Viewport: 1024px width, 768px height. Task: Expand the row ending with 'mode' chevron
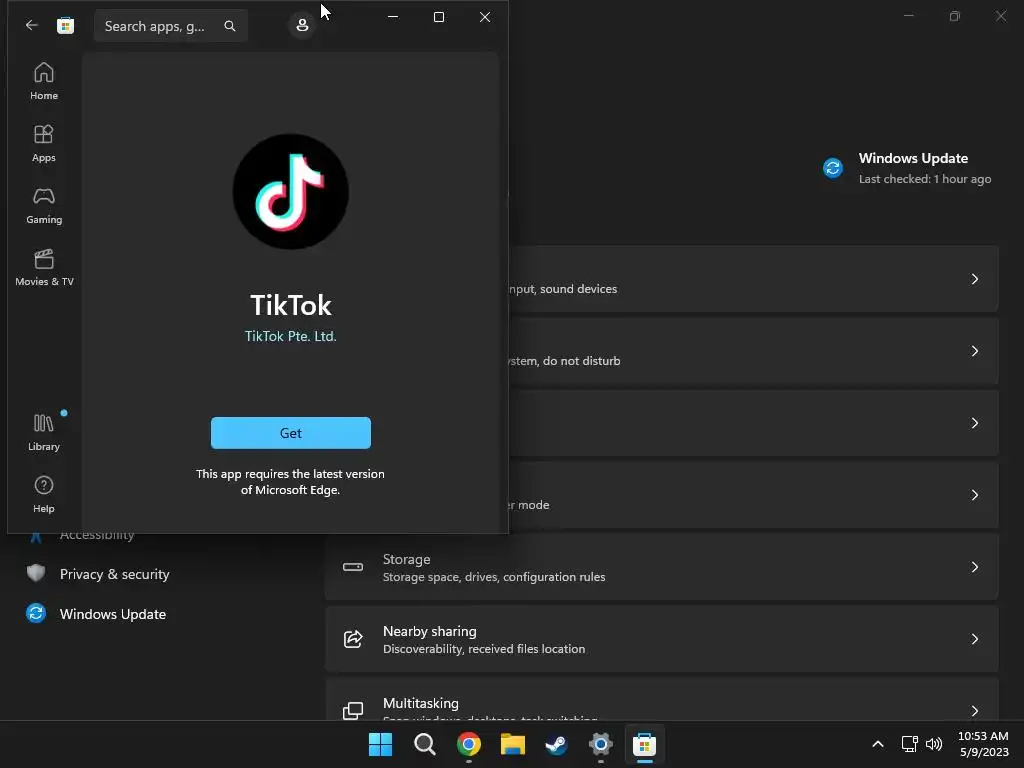(974, 495)
